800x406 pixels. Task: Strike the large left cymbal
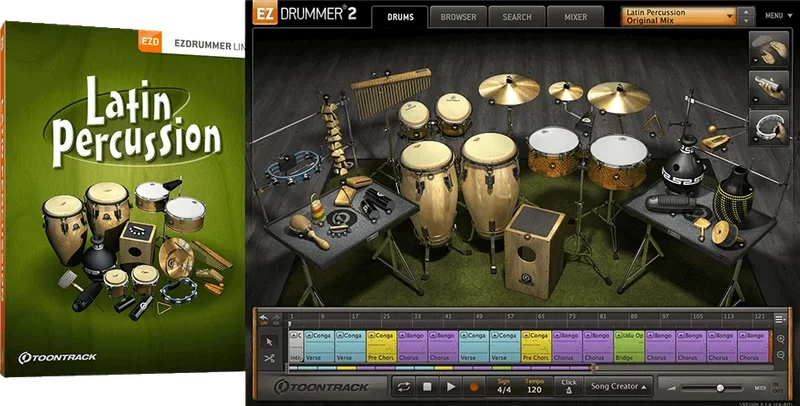pyautogui.click(x=509, y=89)
